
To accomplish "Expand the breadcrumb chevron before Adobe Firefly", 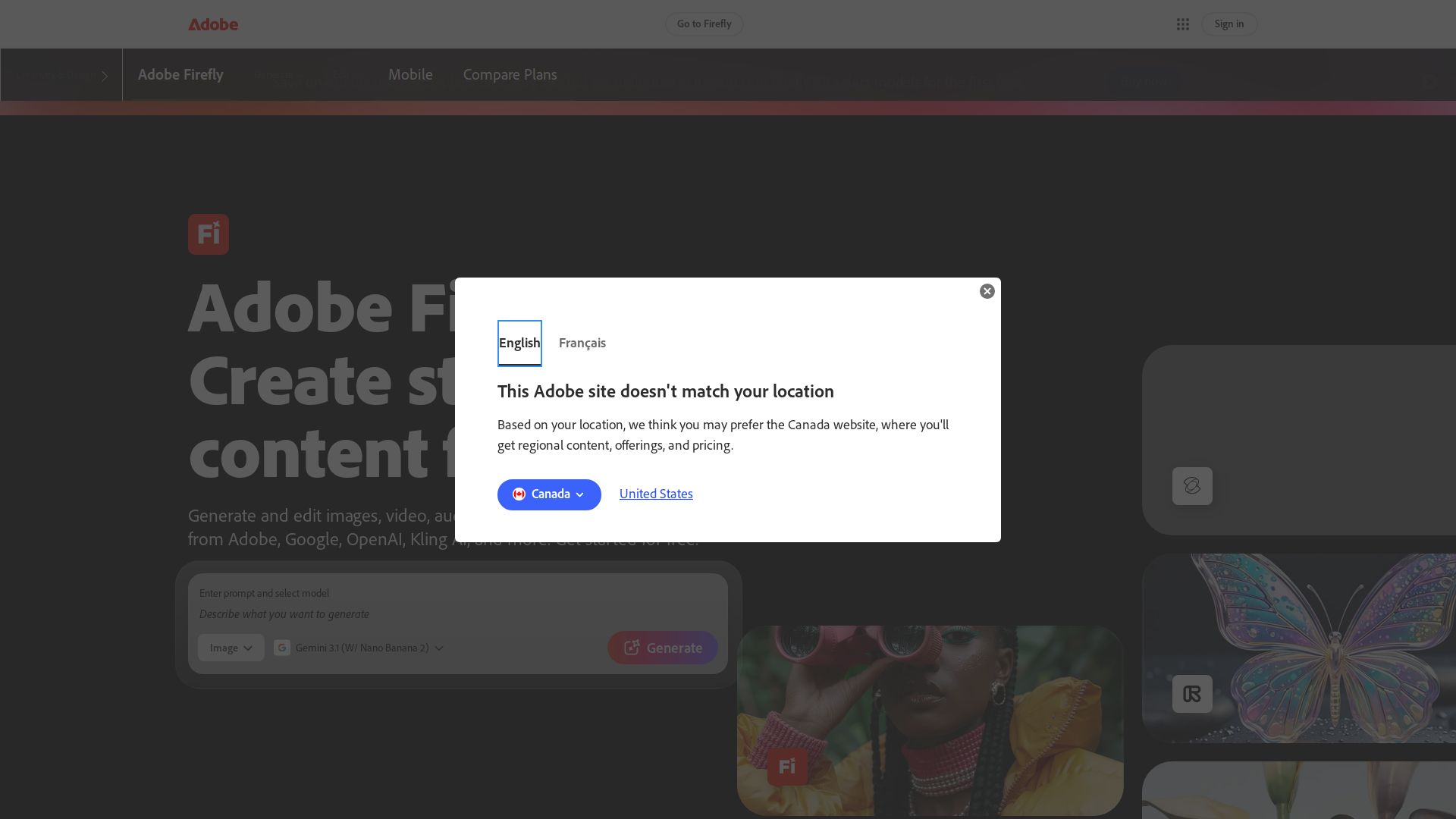I will tap(105, 76).
